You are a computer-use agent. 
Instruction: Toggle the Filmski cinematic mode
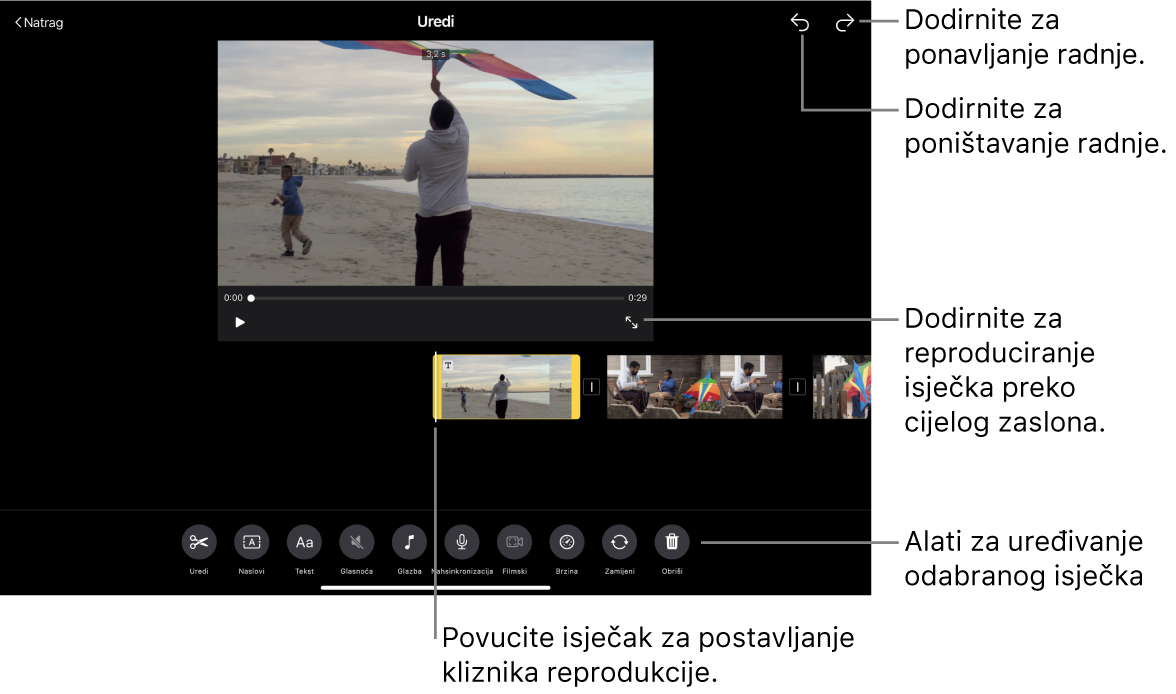point(514,542)
